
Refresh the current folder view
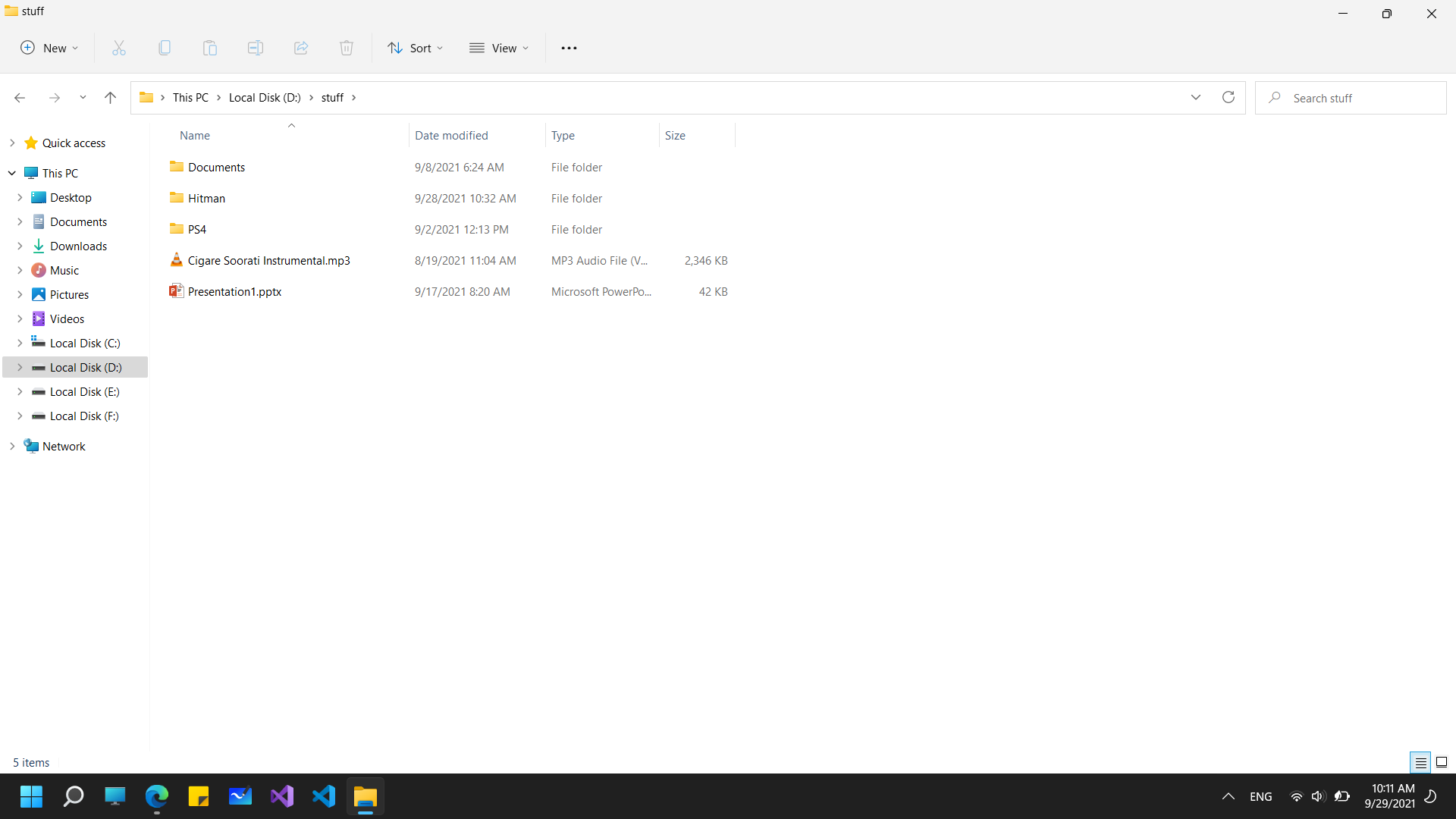pyautogui.click(x=1228, y=97)
